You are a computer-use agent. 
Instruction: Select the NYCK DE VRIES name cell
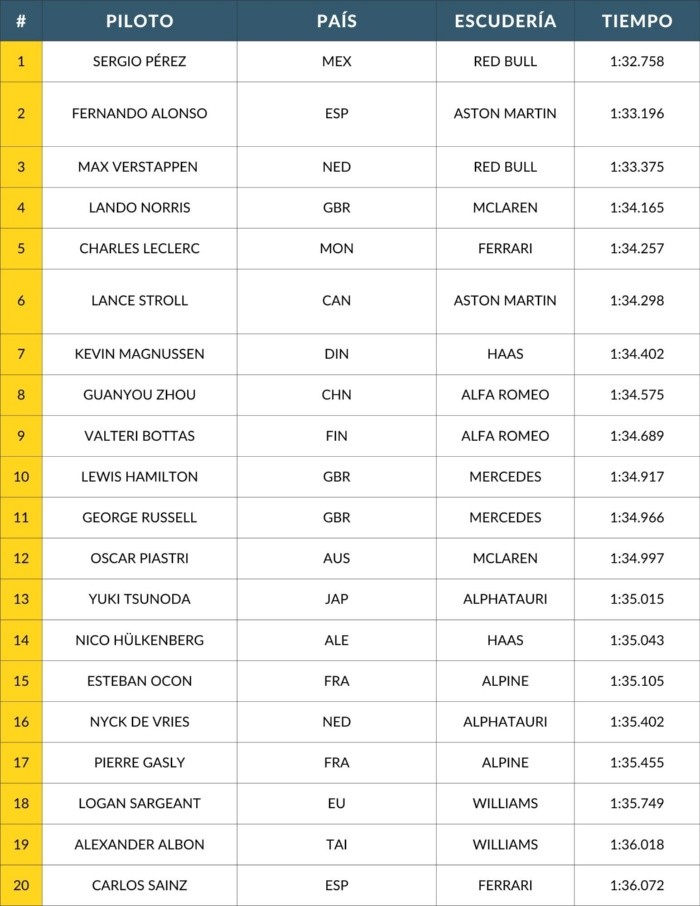(139, 722)
